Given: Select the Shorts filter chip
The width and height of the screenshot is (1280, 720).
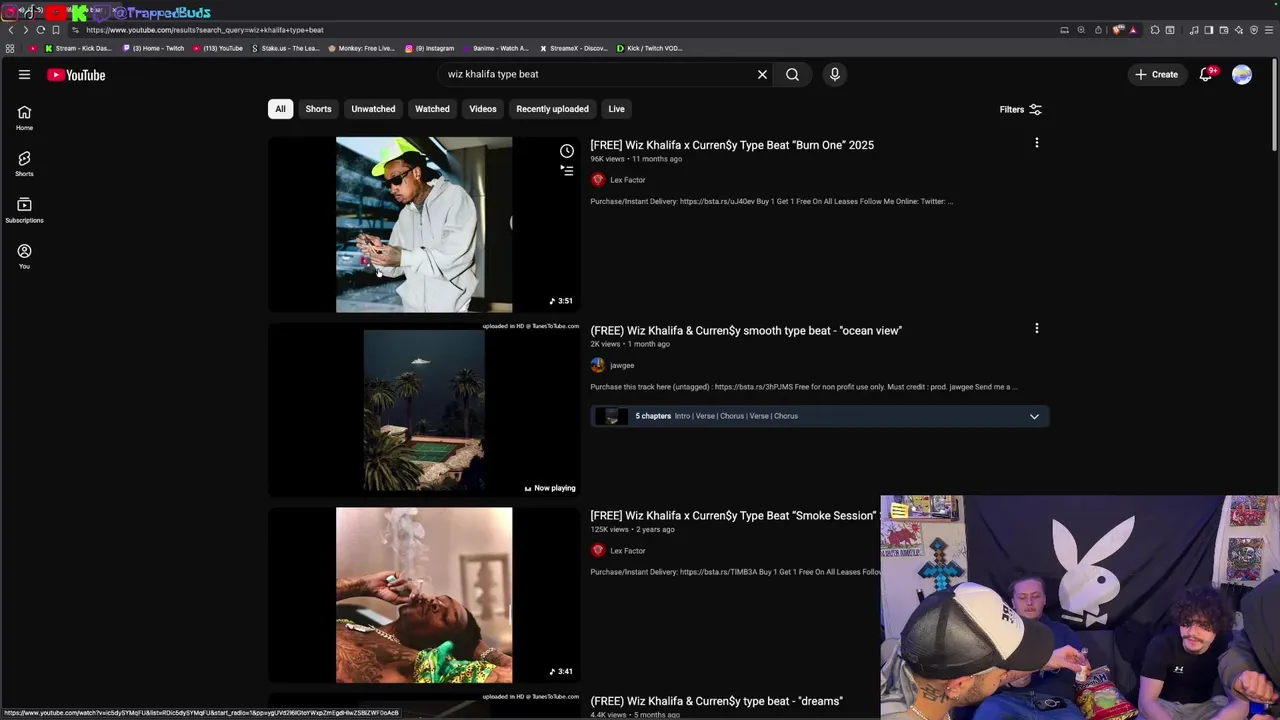Looking at the screenshot, I should tap(318, 109).
